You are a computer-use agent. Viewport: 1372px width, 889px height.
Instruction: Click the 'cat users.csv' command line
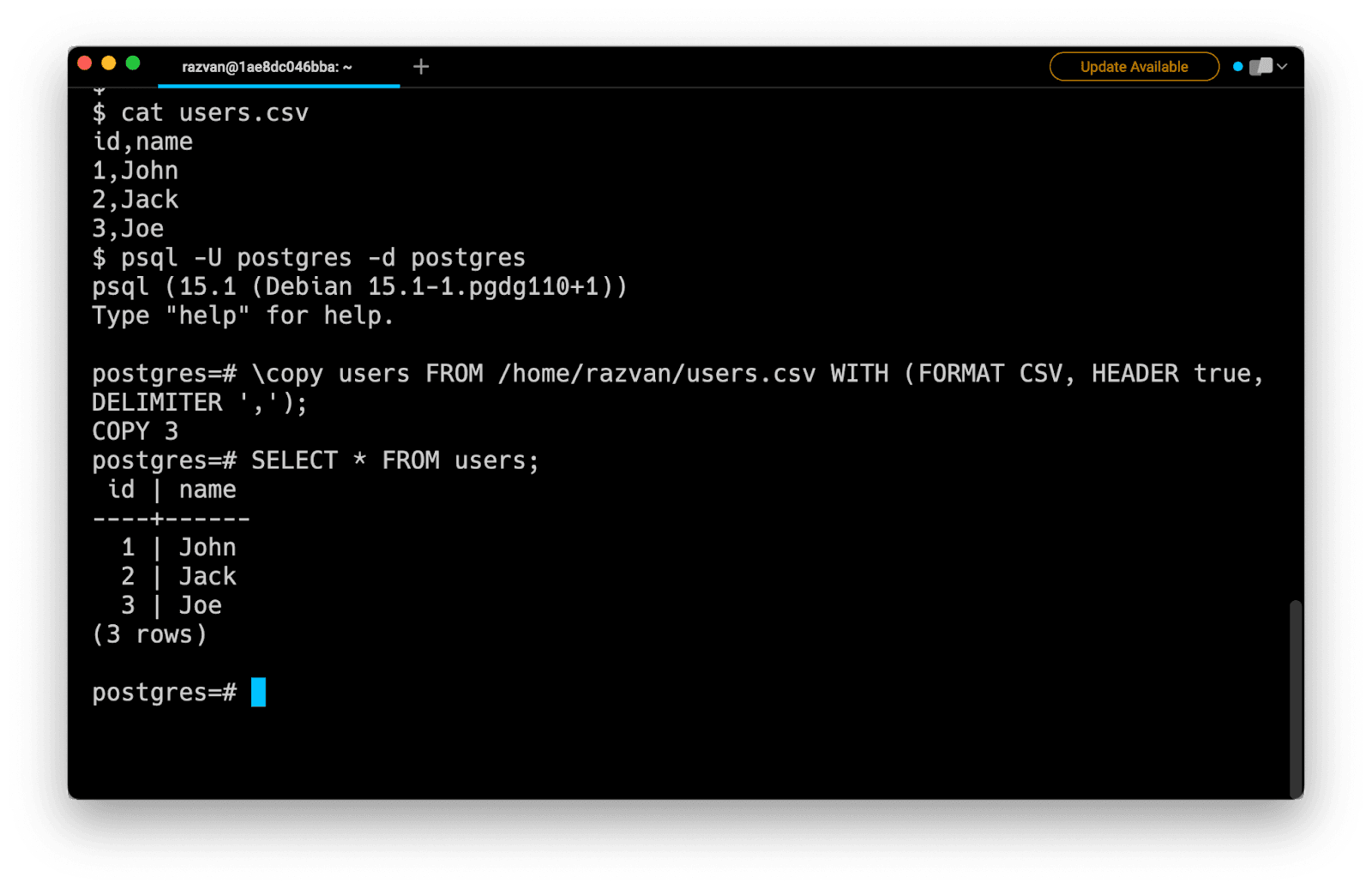point(214,113)
